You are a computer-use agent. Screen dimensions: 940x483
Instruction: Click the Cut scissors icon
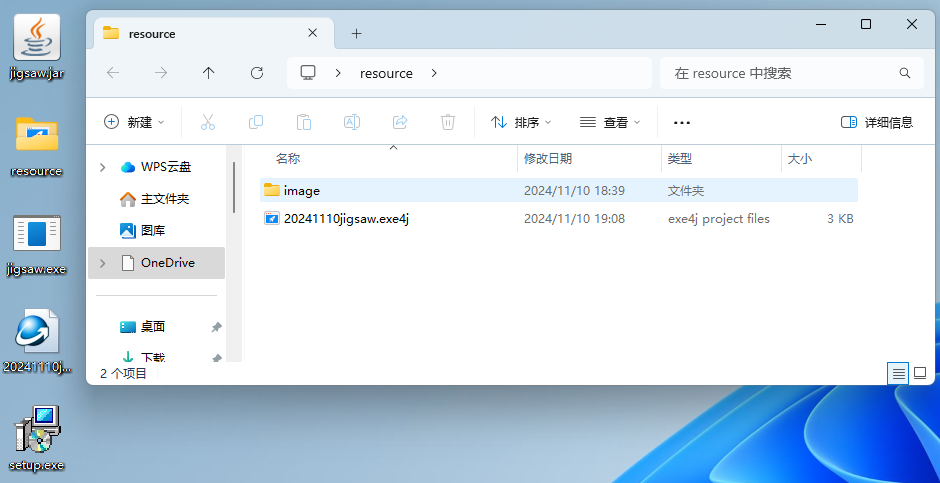pyautogui.click(x=207, y=122)
